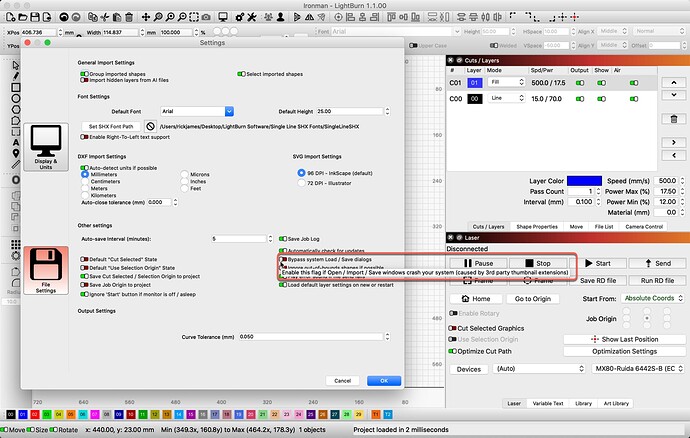Toggle Save Job Log switch

coord(283,239)
